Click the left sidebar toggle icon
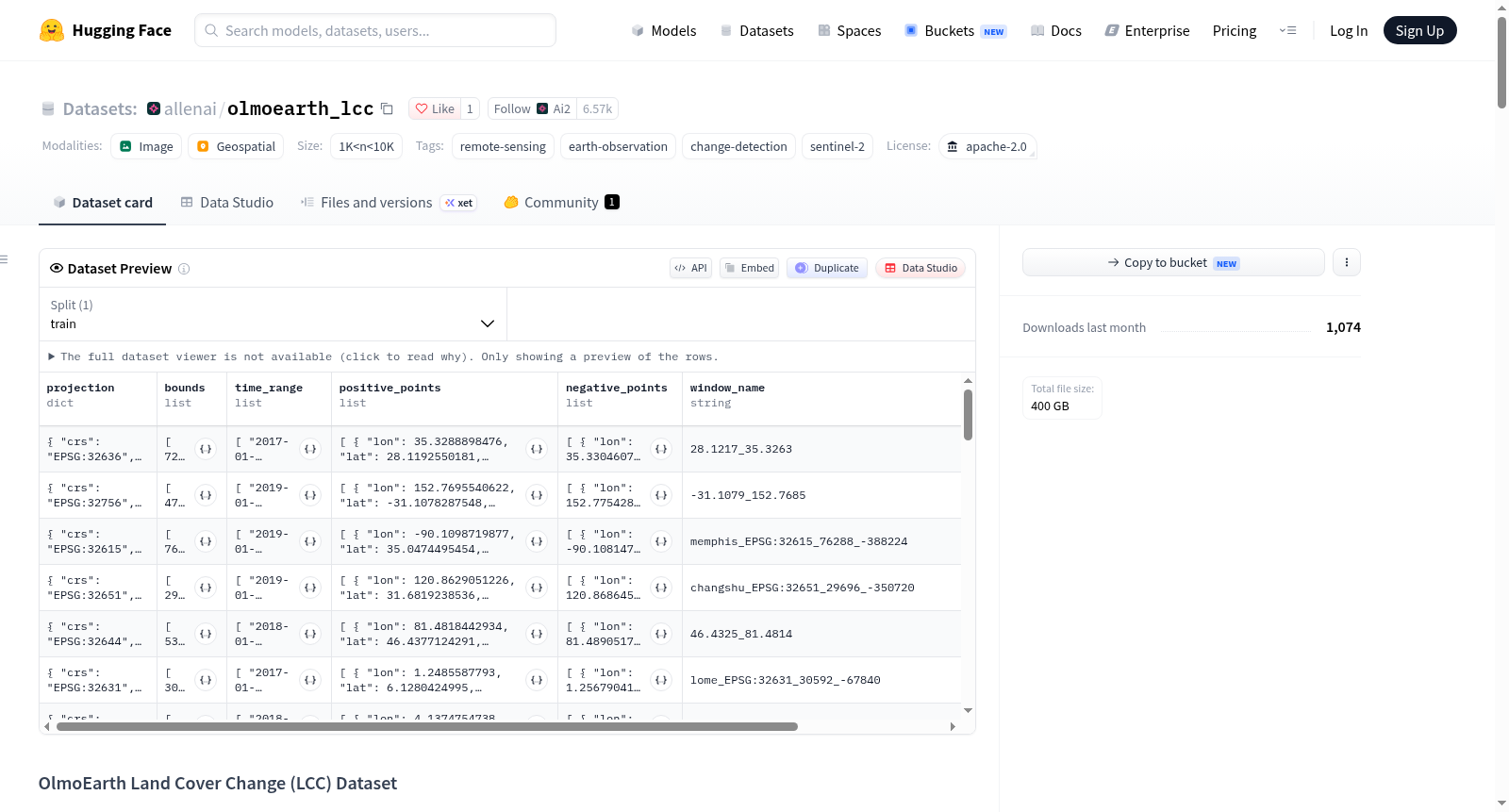This screenshot has height=812, width=1509. (x=4, y=259)
